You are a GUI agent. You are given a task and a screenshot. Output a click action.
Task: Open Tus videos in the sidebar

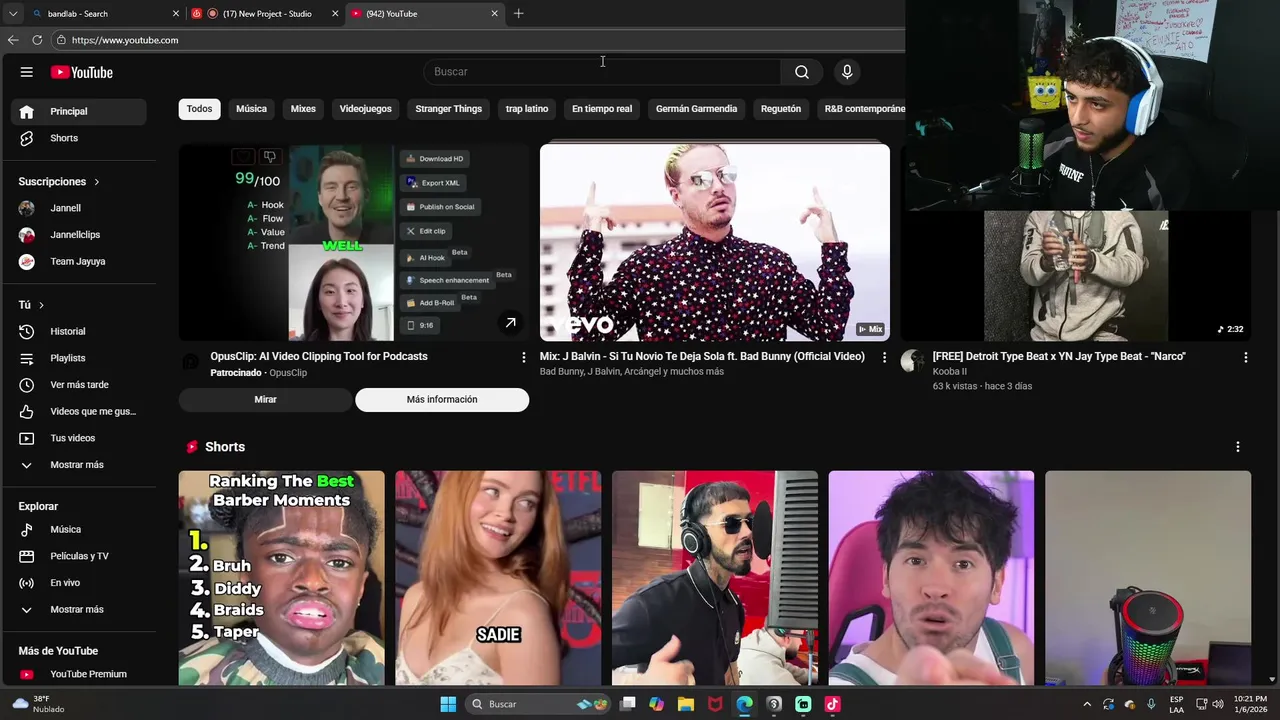tap(79, 438)
